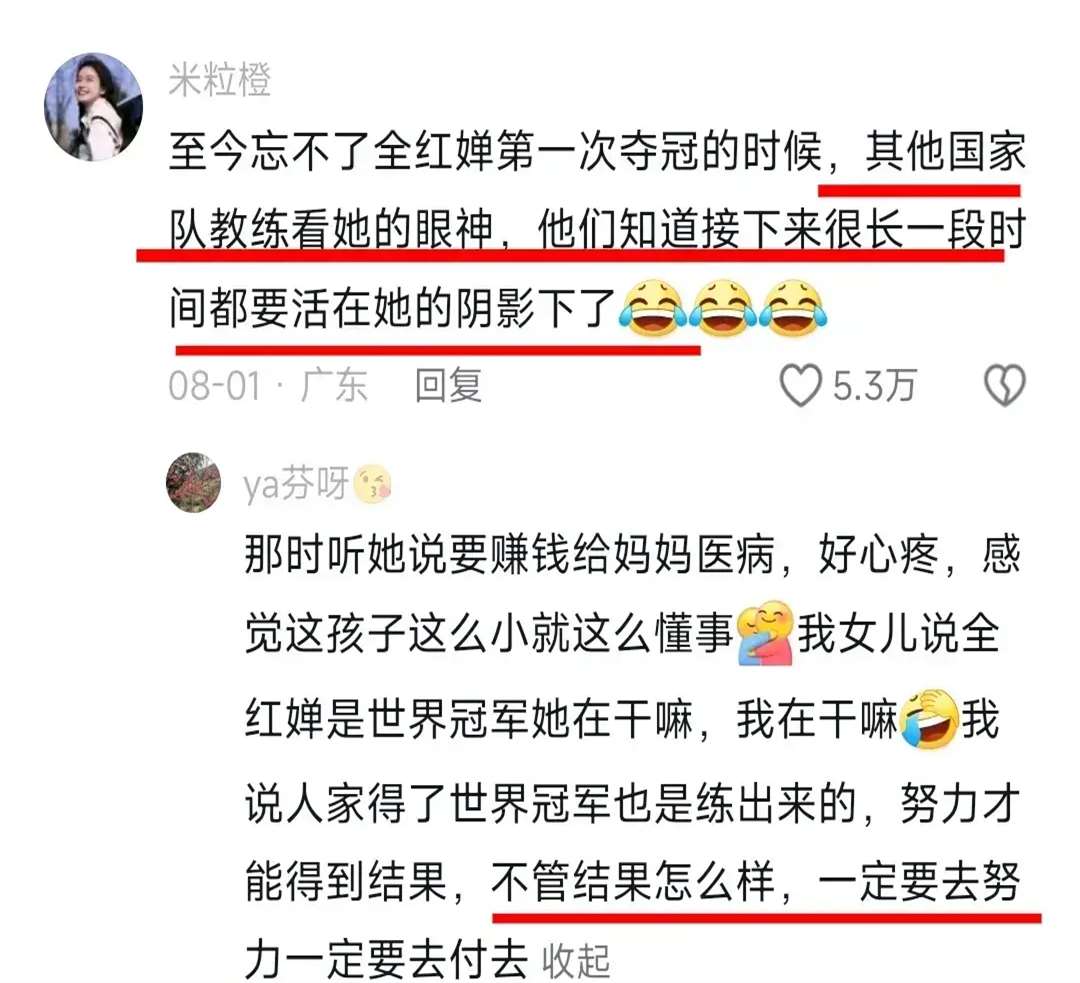Tap the 5.3万 like count
Screen dimensions: 1080x983
coord(874,386)
